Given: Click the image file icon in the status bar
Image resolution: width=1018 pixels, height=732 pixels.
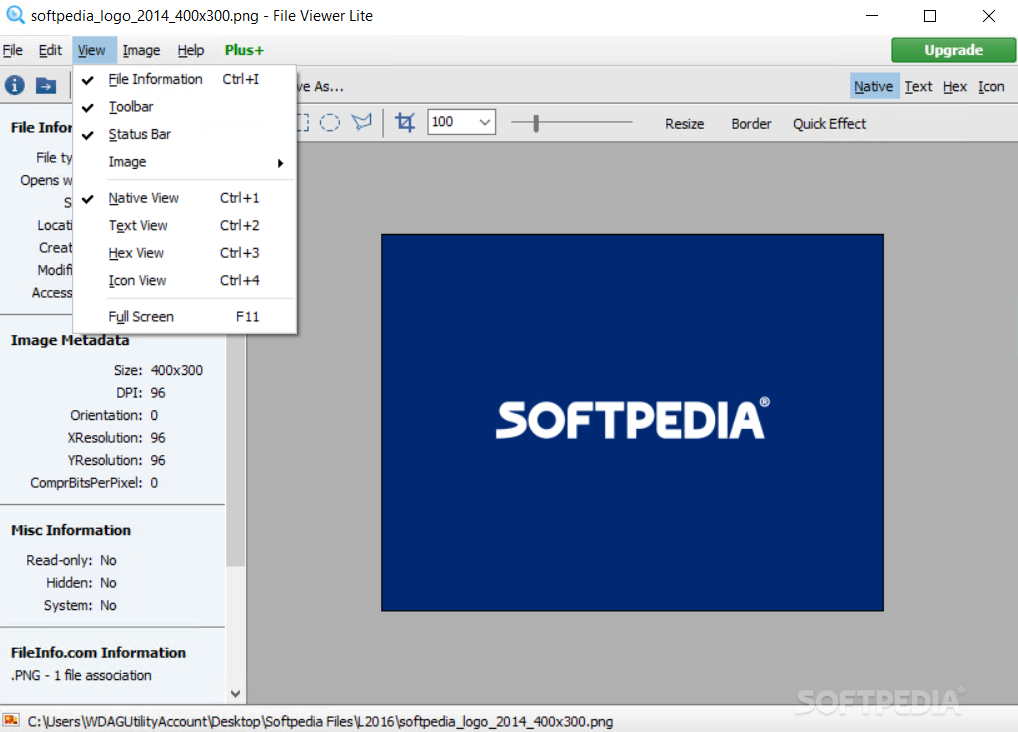Looking at the screenshot, I should point(11,720).
